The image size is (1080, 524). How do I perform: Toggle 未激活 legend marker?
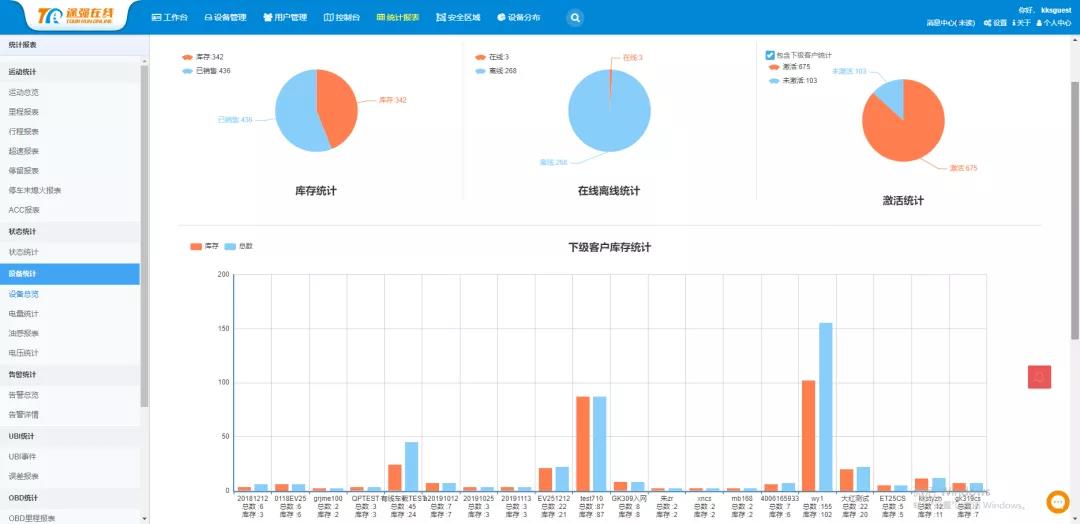click(773, 81)
